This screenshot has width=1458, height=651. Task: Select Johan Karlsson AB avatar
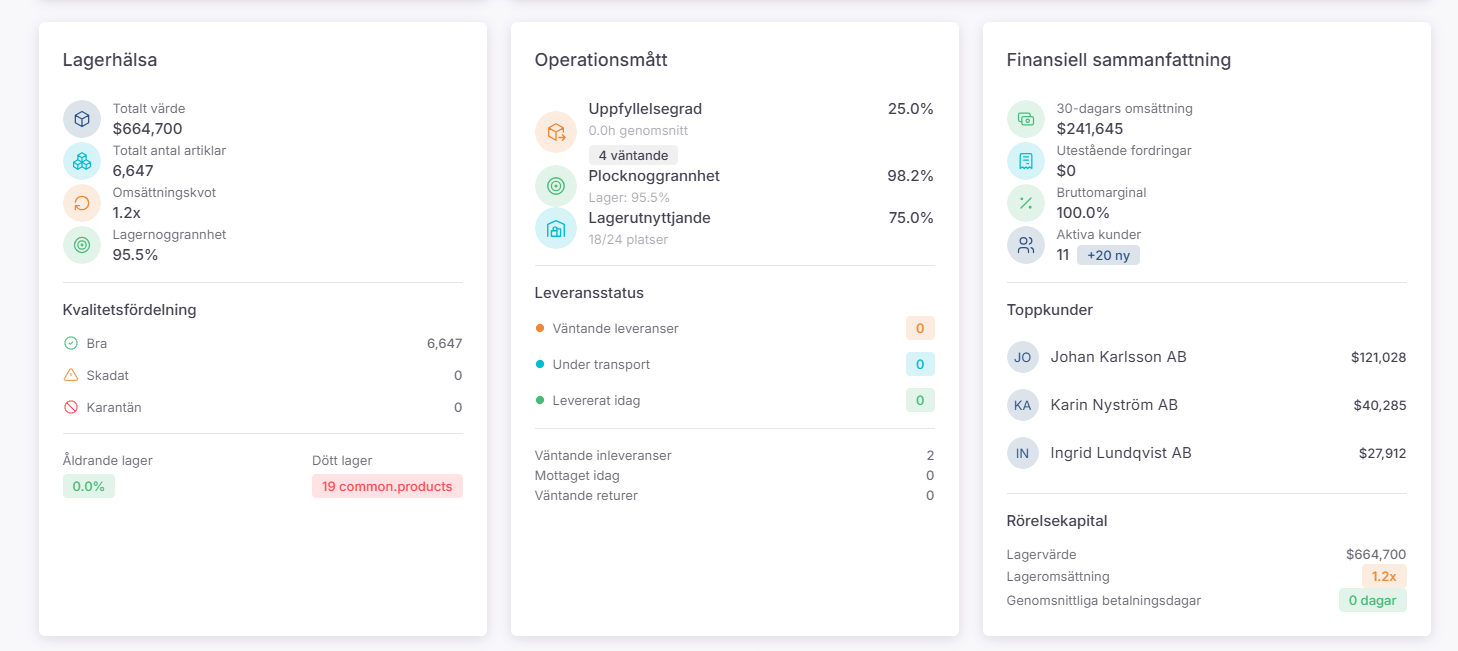(x=1023, y=357)
